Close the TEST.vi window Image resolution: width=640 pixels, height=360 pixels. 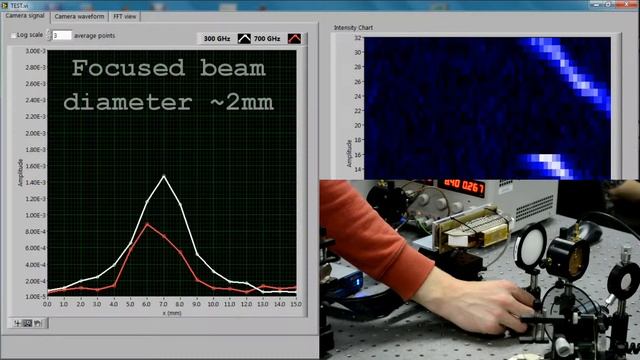pyautogui.click(x=628, y=4)
